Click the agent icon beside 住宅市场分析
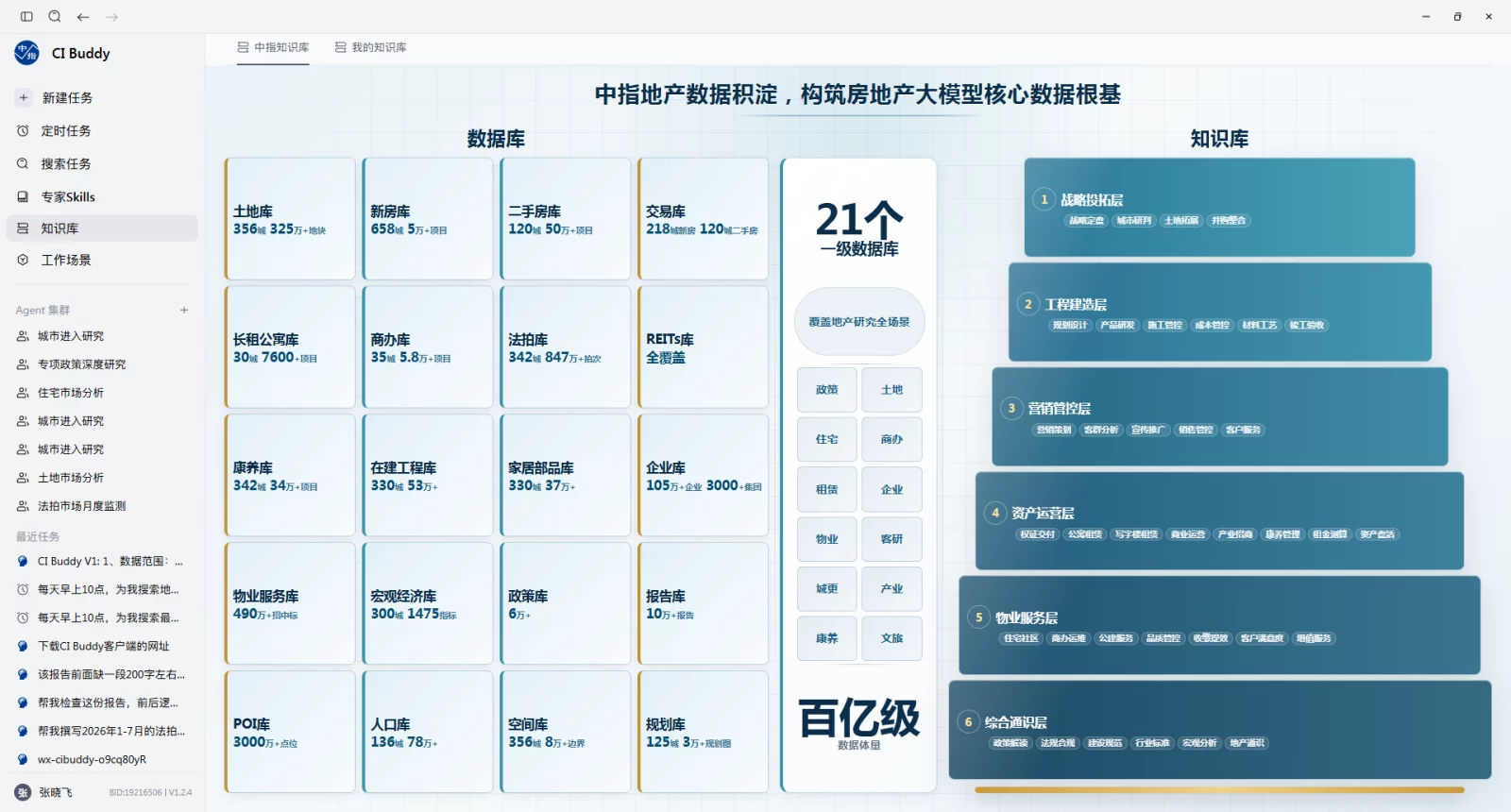Viewport: 1511px width, 812px height. [x=23, y=393]
